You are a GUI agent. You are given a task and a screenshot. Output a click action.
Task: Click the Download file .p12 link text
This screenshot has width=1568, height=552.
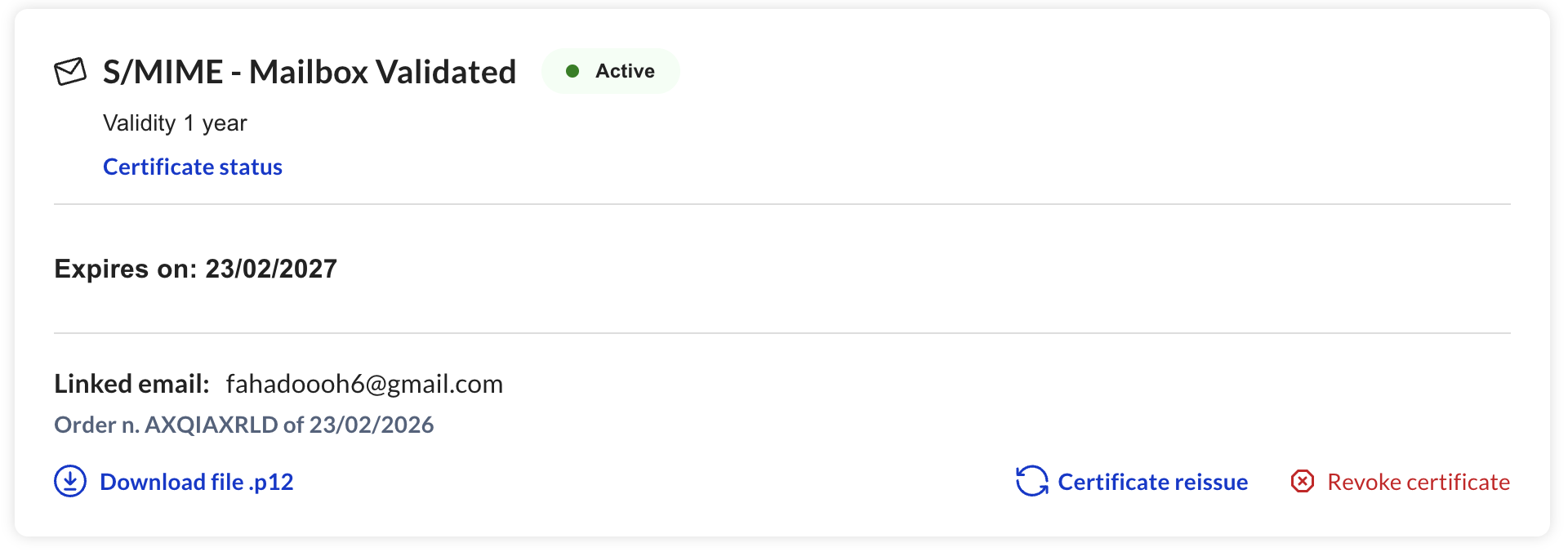click(x=196, y=483)
